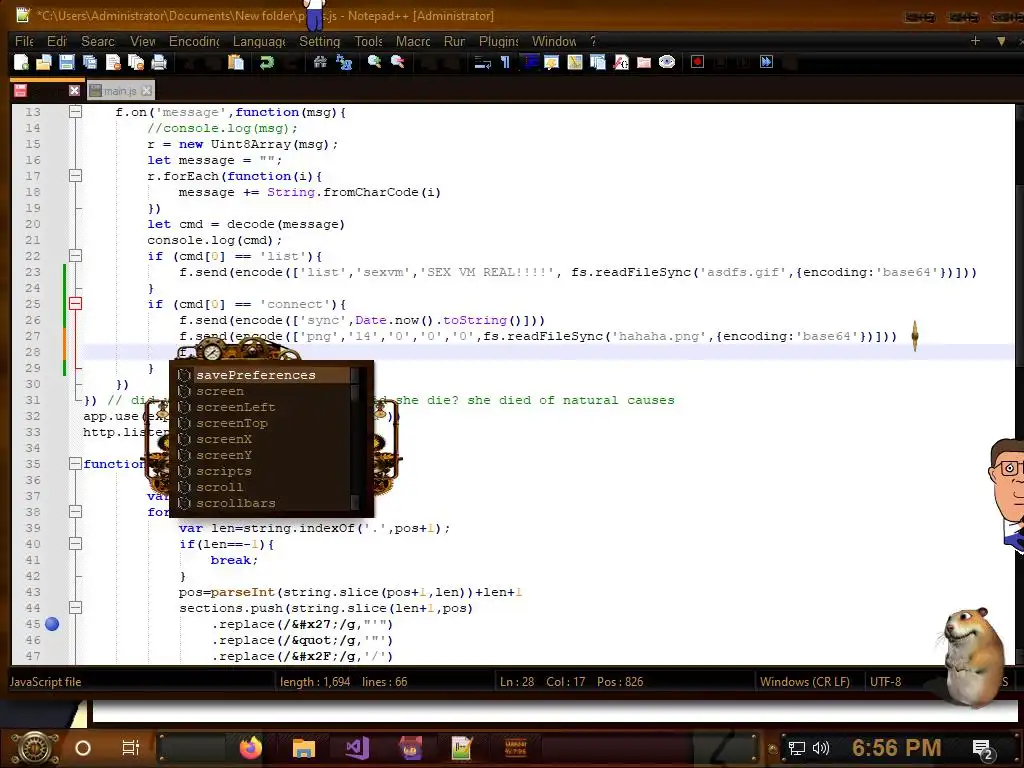
Task: Open Folder as Workspace toolbar icon
Action: click(644, 62)
